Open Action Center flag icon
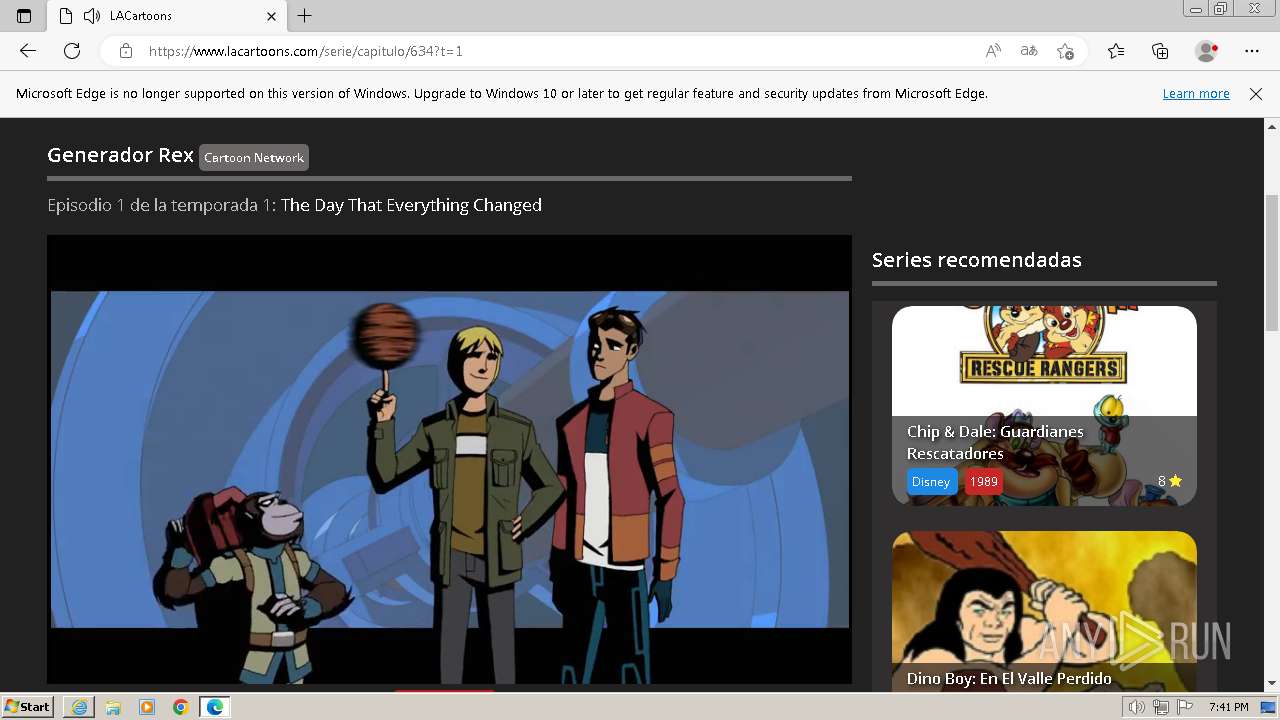Screen dimensions: 1280x720 click(x=1185, y=707)
